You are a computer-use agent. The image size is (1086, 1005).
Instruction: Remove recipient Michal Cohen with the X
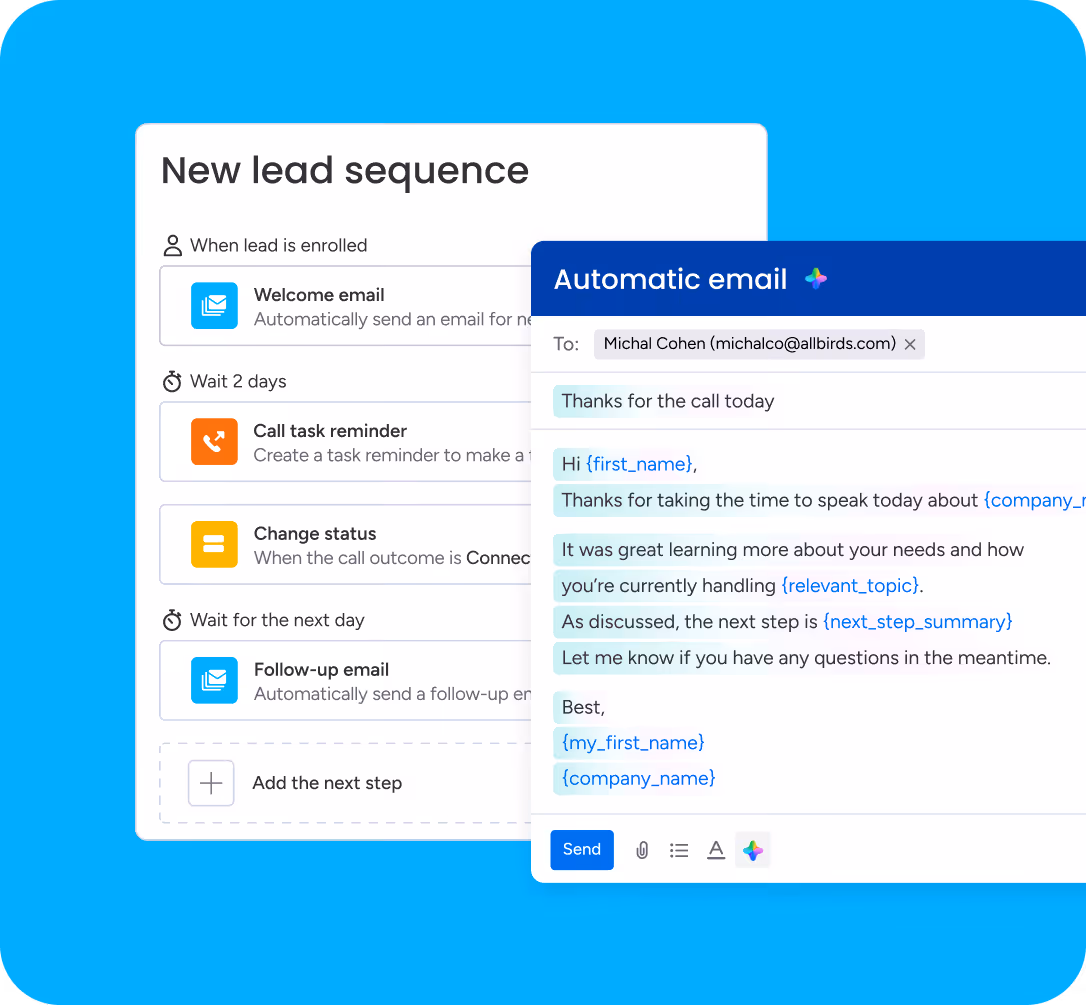pyautogui.click(x=910, y=344)
